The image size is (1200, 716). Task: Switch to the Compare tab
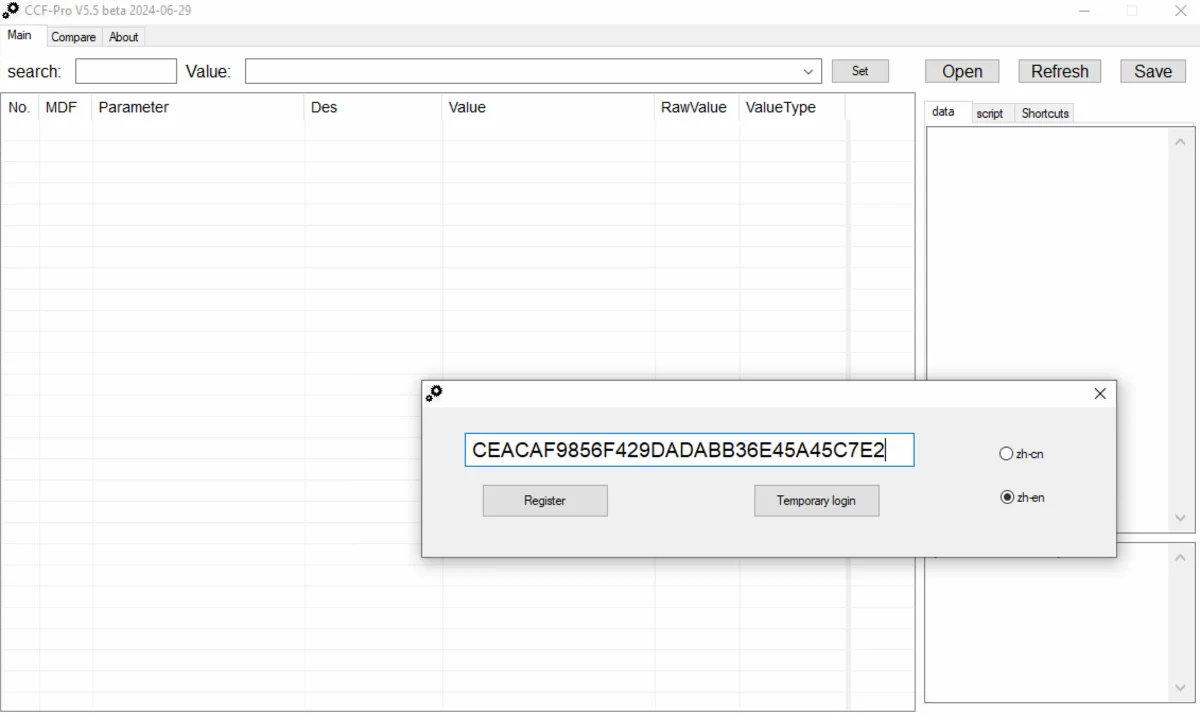(x=73, y=36)
